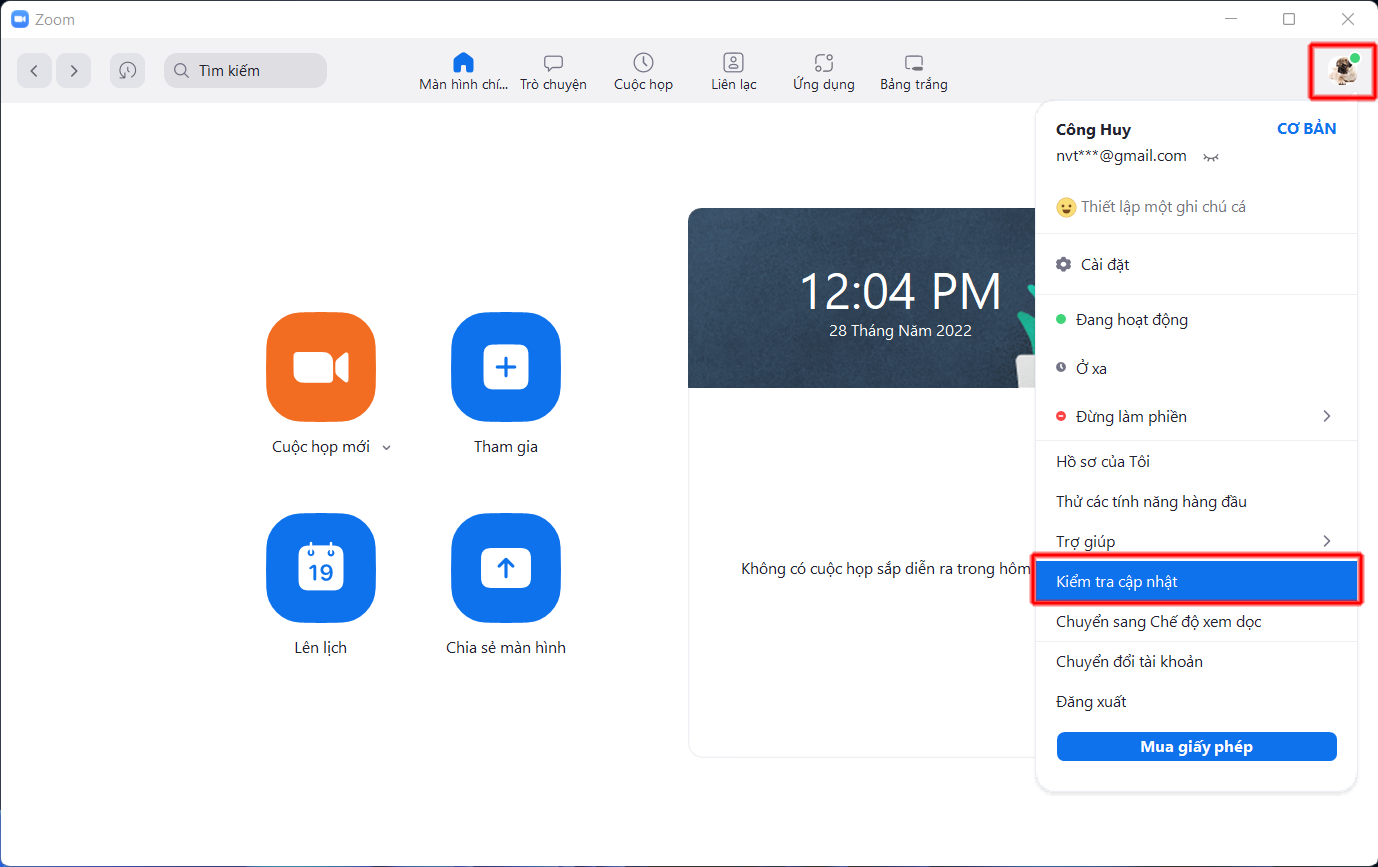
Task: Toggle email visibility next to nvt***@gmail.com
Action: pyautogui.click(x=1210, y=157)
